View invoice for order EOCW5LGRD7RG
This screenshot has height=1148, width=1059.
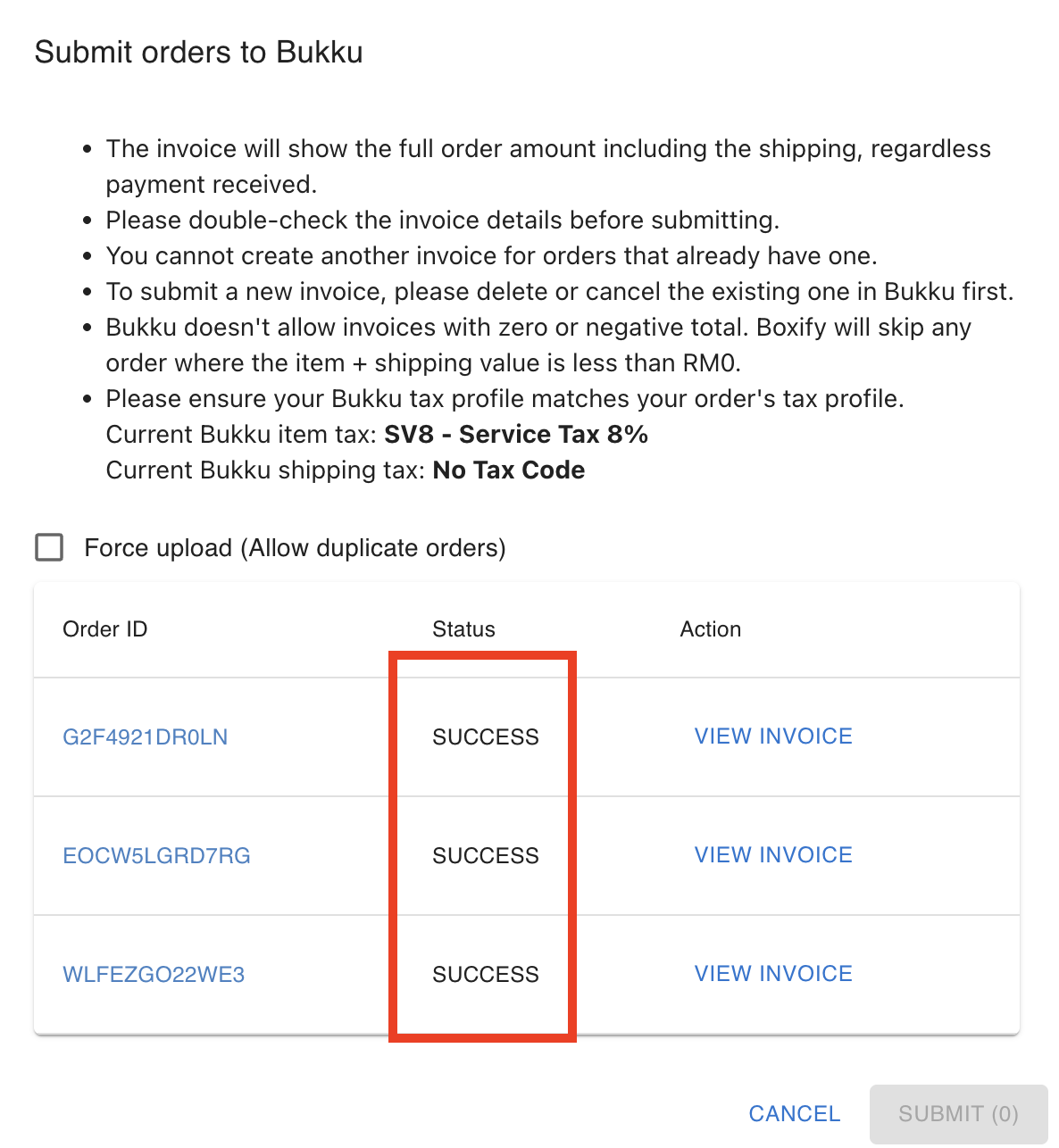tap(773, 855)
